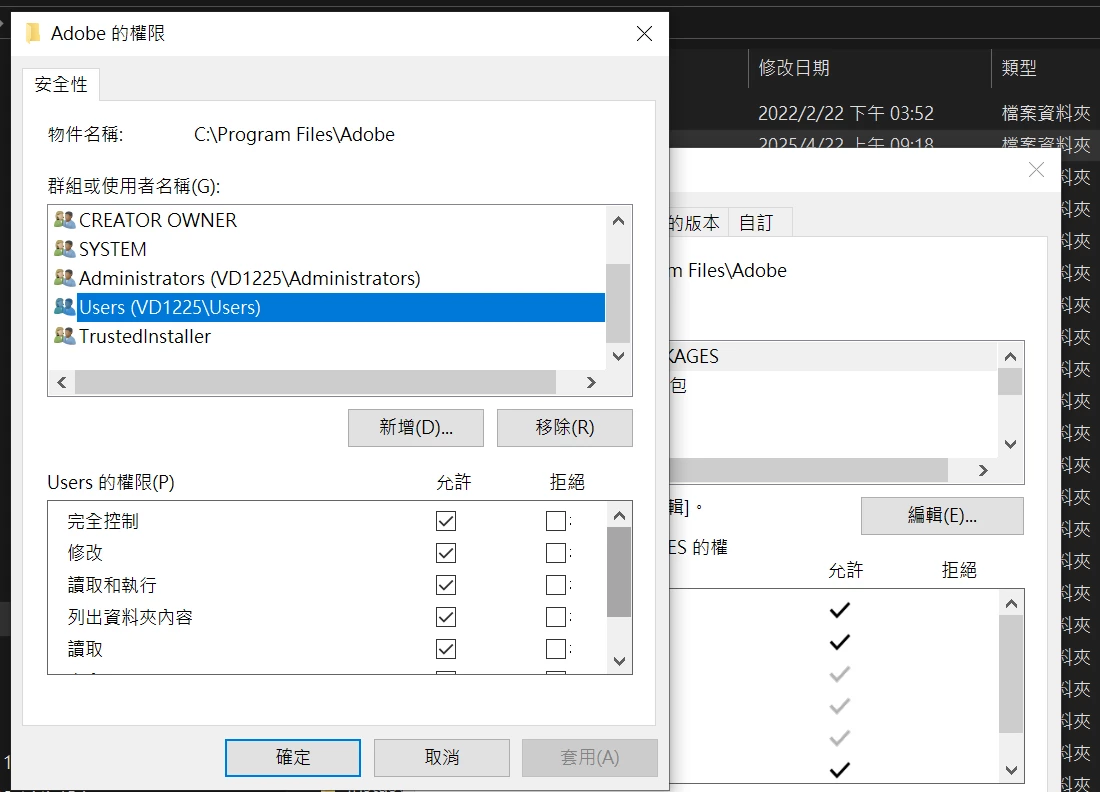The width and height of the screenshot is (1100, 792).
Task: Select Users (VD1225\Users) entry
Action: 340,307
